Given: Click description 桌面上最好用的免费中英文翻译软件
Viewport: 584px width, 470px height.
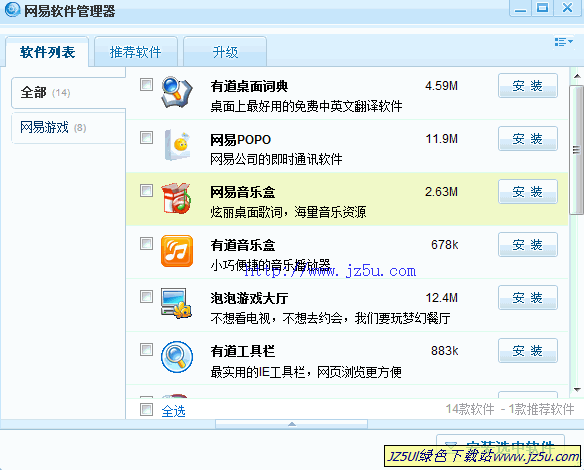Looking at the screenshot, I should 306,107.
